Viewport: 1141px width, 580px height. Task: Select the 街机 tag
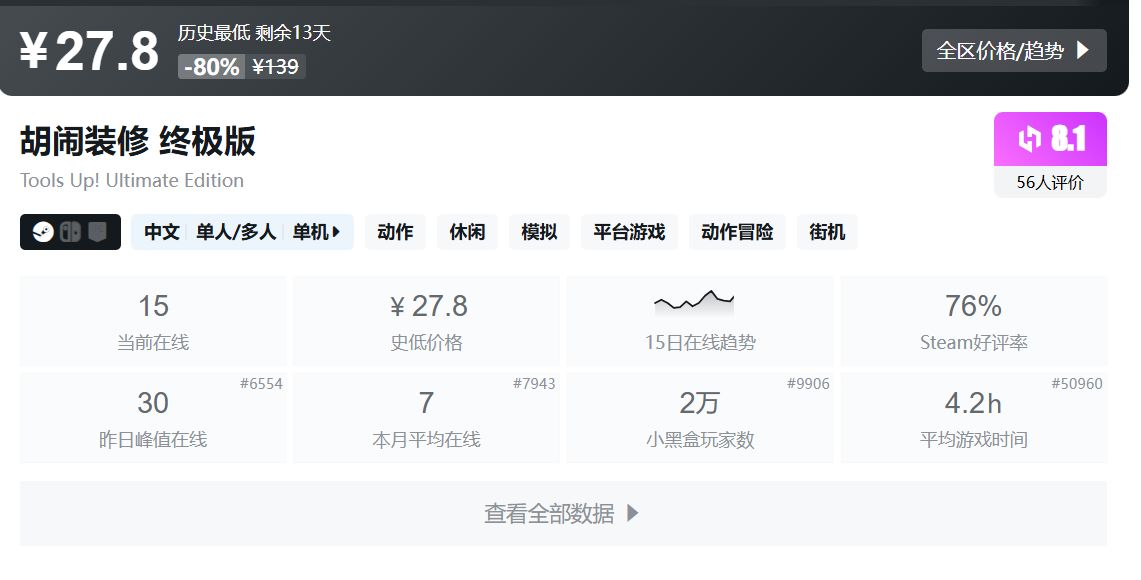pyautogui.click(x=827, y=232)
